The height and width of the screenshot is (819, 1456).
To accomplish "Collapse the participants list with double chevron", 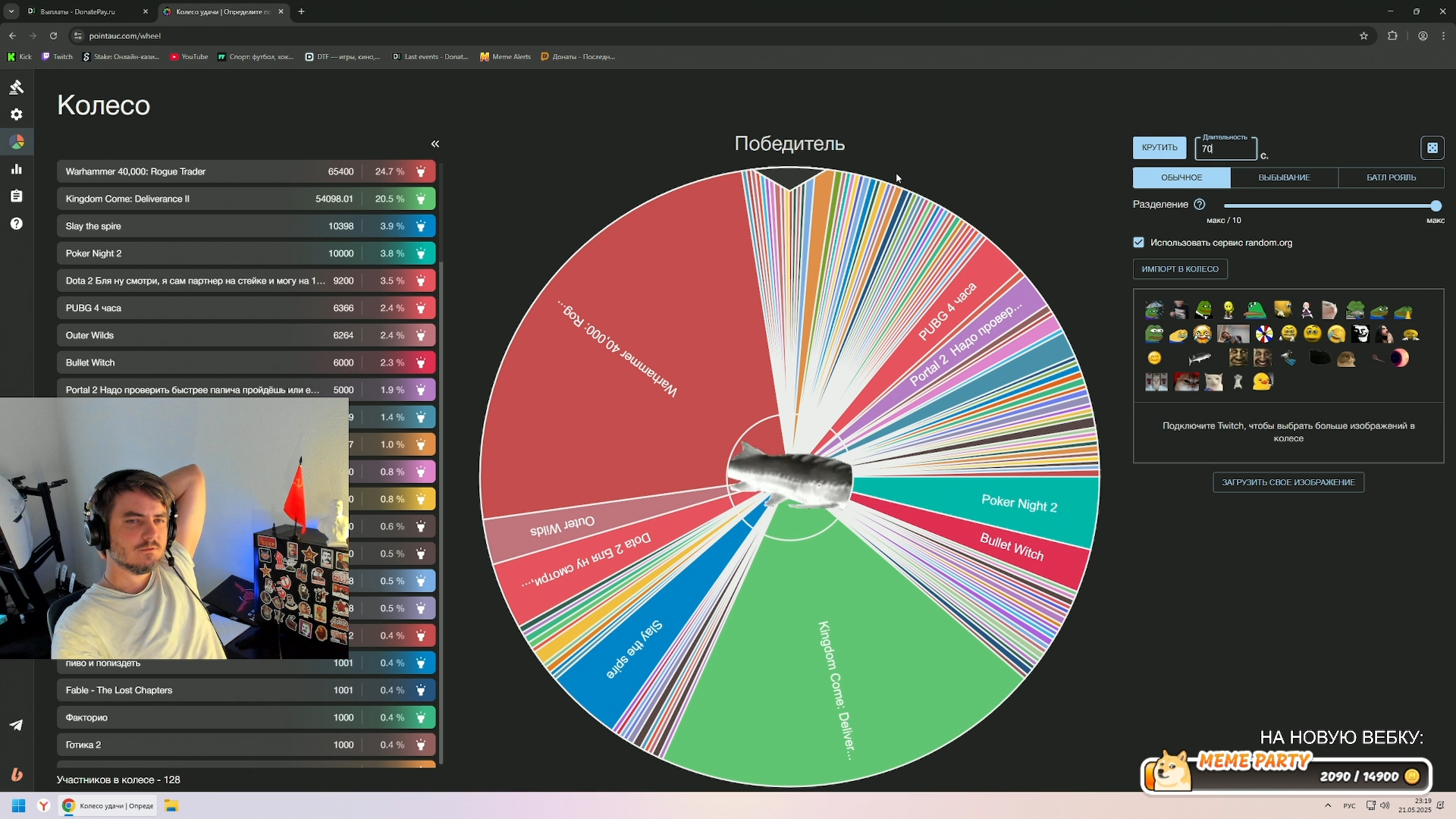I will 435,144.
